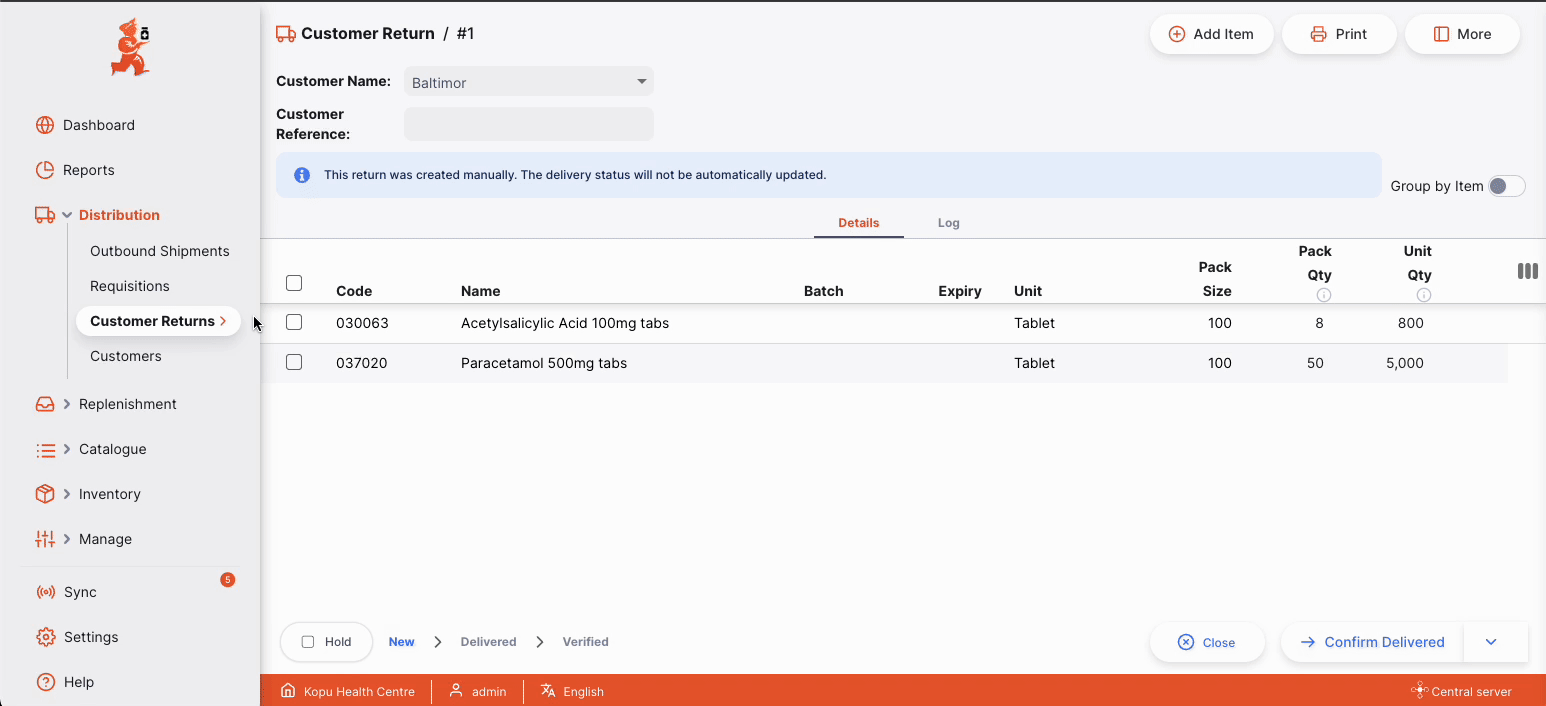This screenshot has width=1546, height=706.
Task: Expand the Replenishment section
Action: click(x=67, y=404)
